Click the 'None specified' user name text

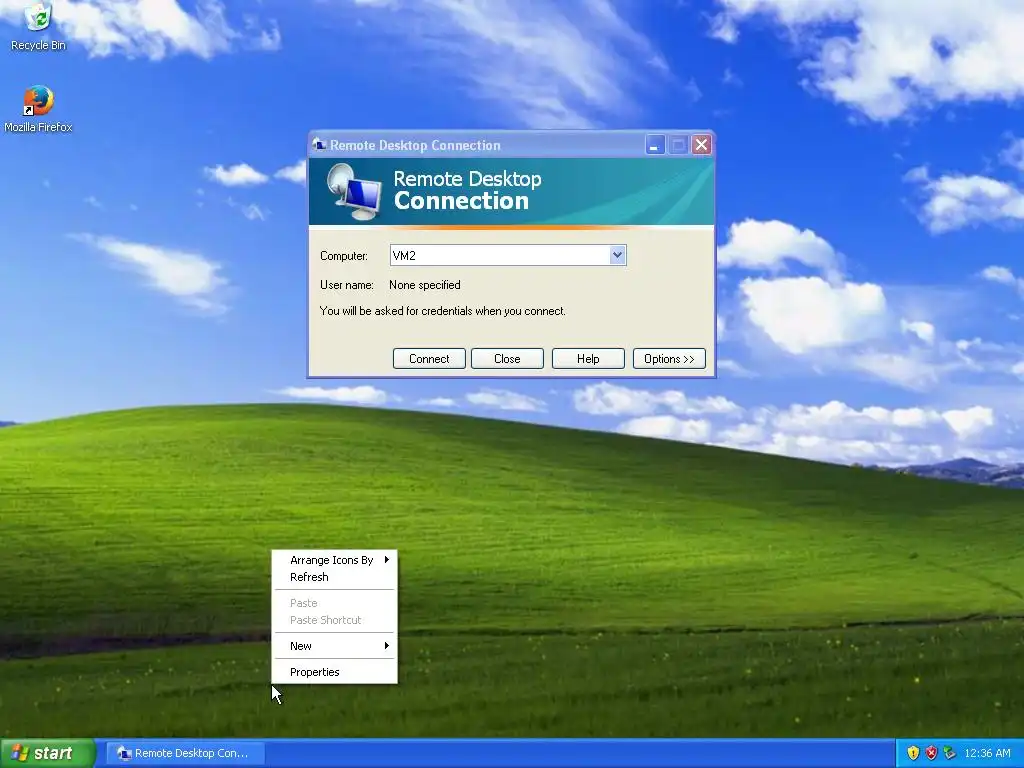pyautogui.click(x=424, y=285)
